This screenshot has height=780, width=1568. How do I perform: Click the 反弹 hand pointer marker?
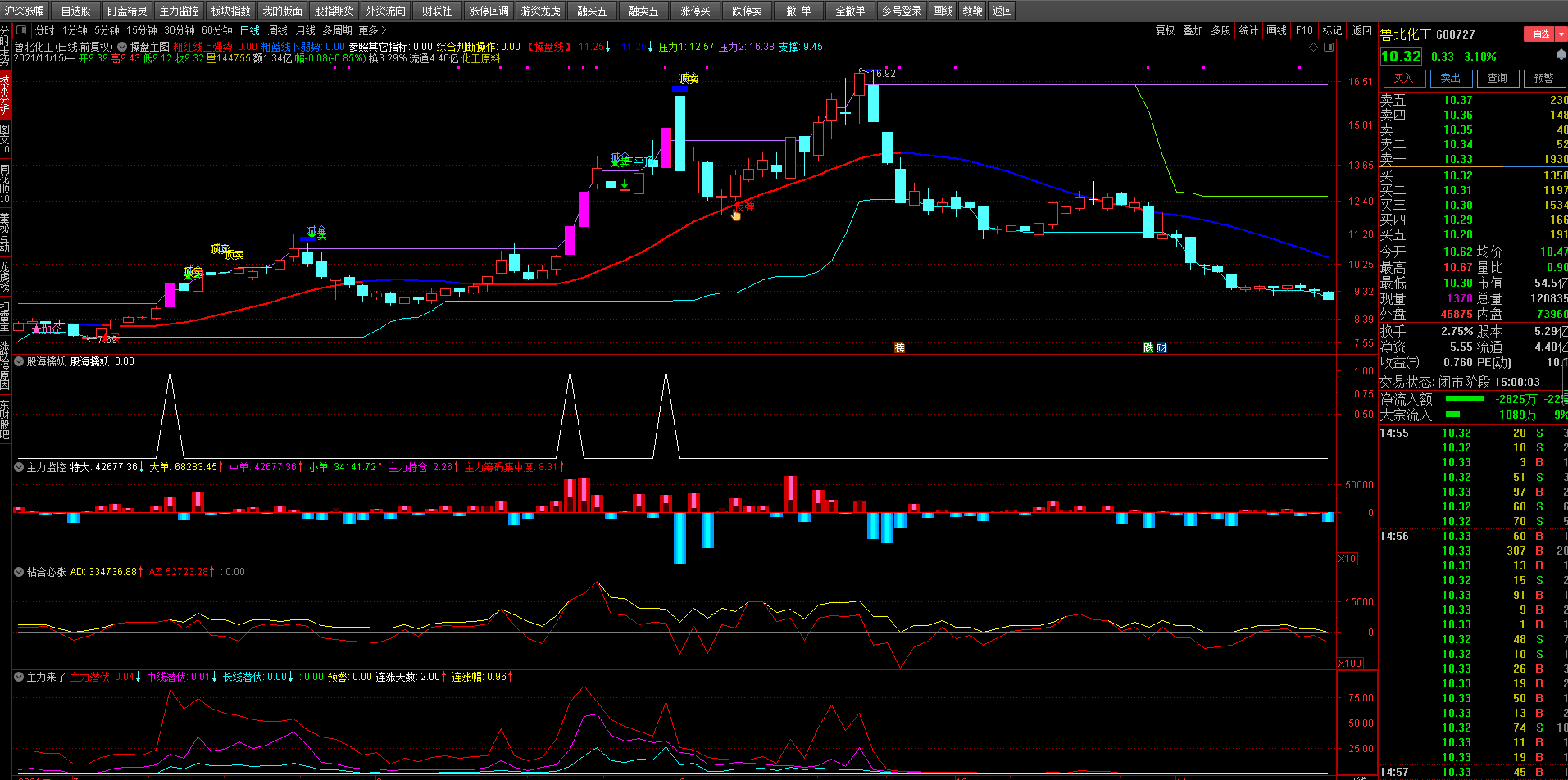(x=736, y=215)
